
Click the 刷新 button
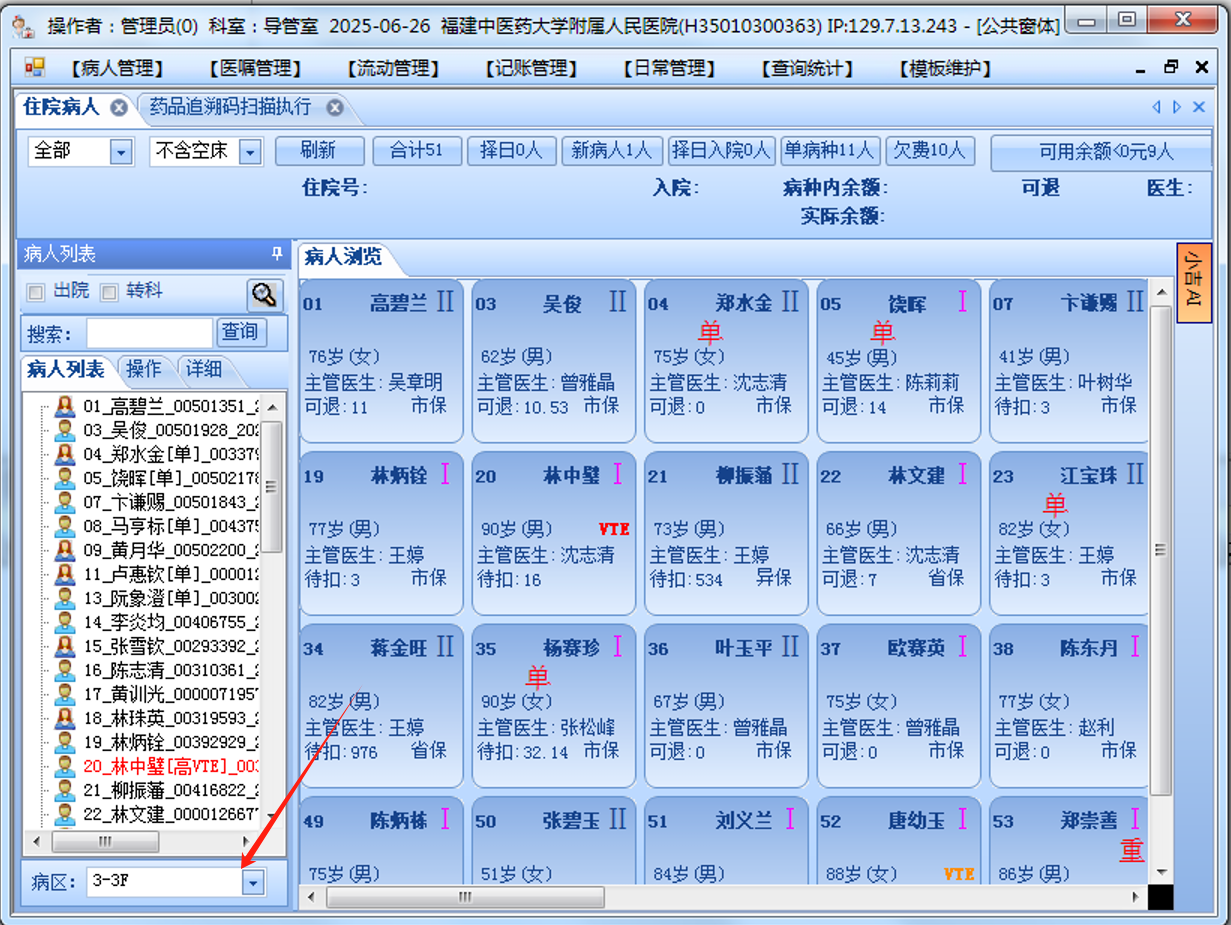[319, 151]
